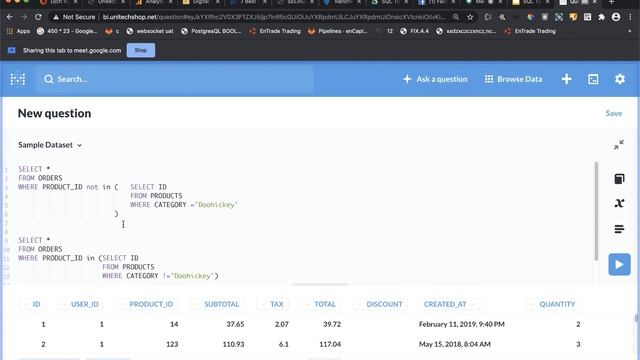This screenshot has height=360, width=640.
Task: Open the data reference book icon
Action: click(619, 179)
